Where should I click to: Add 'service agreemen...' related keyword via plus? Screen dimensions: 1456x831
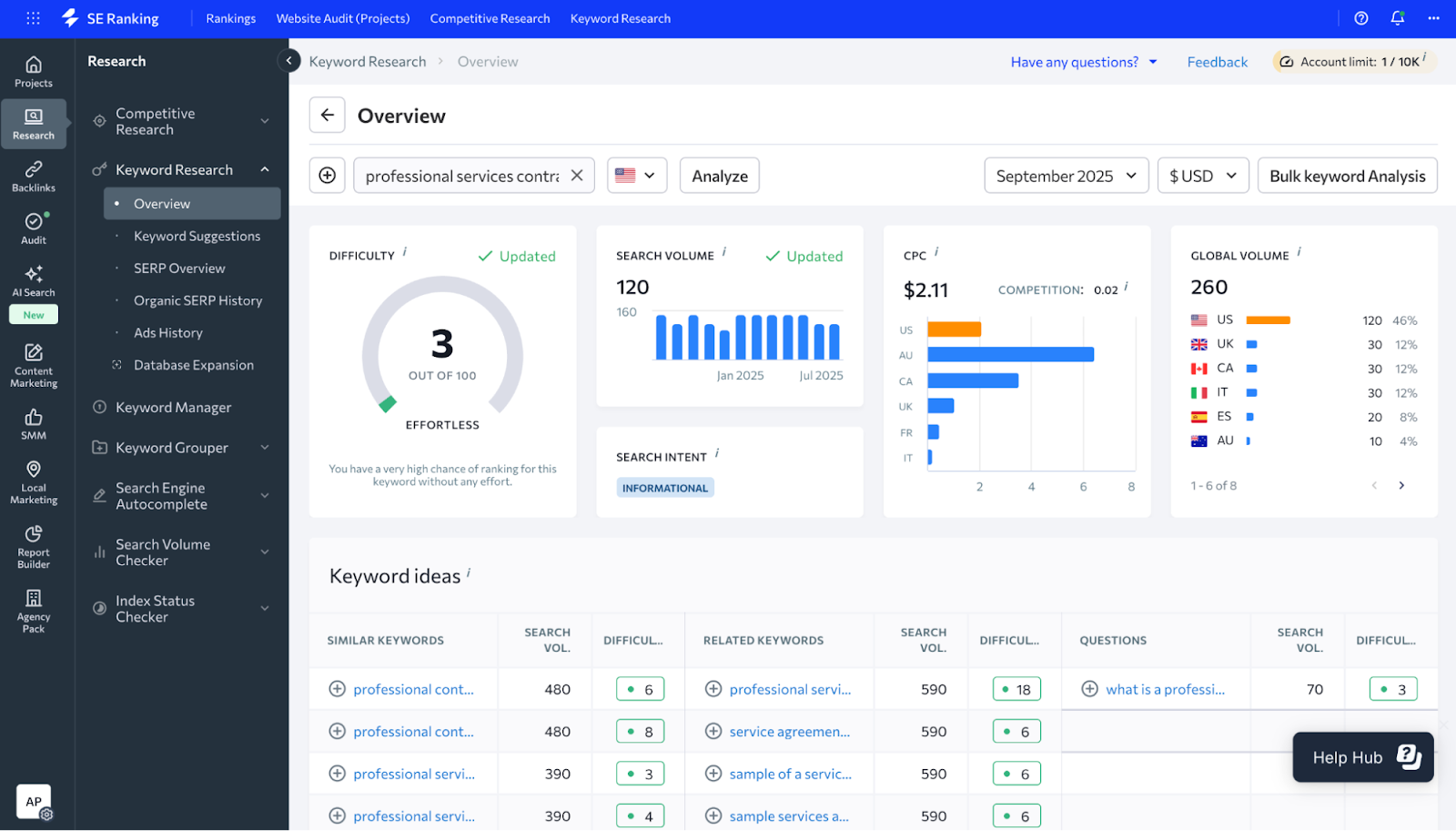pos(713,732)
